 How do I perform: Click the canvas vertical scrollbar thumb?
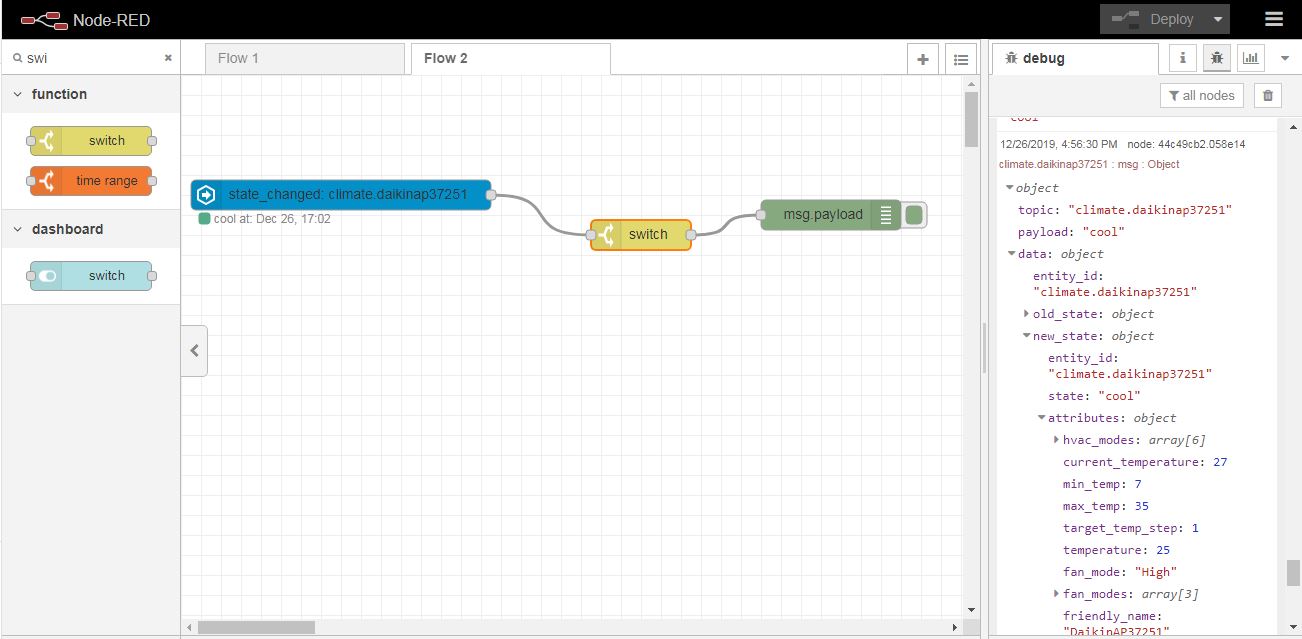tap(971, 119)
